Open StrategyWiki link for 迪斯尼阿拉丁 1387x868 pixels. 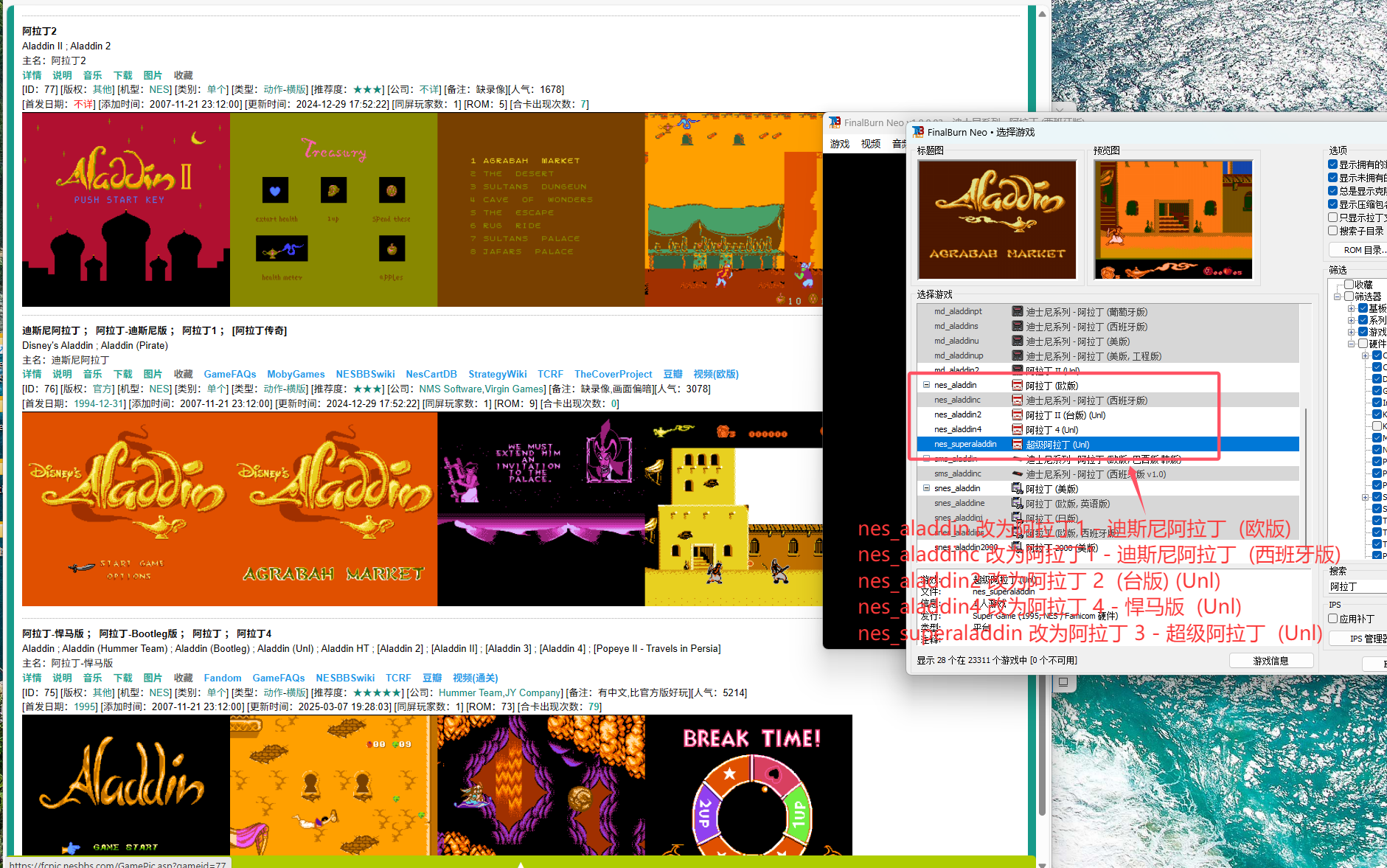tap(498, 375)
